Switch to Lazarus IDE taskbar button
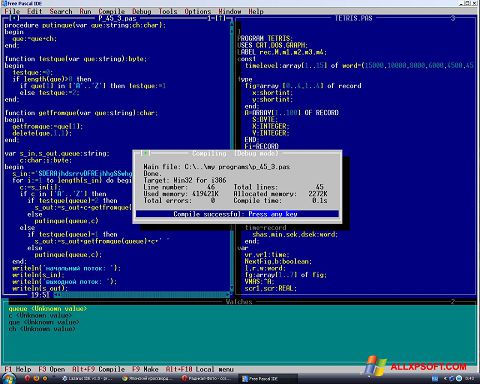 tap(88, 379)
